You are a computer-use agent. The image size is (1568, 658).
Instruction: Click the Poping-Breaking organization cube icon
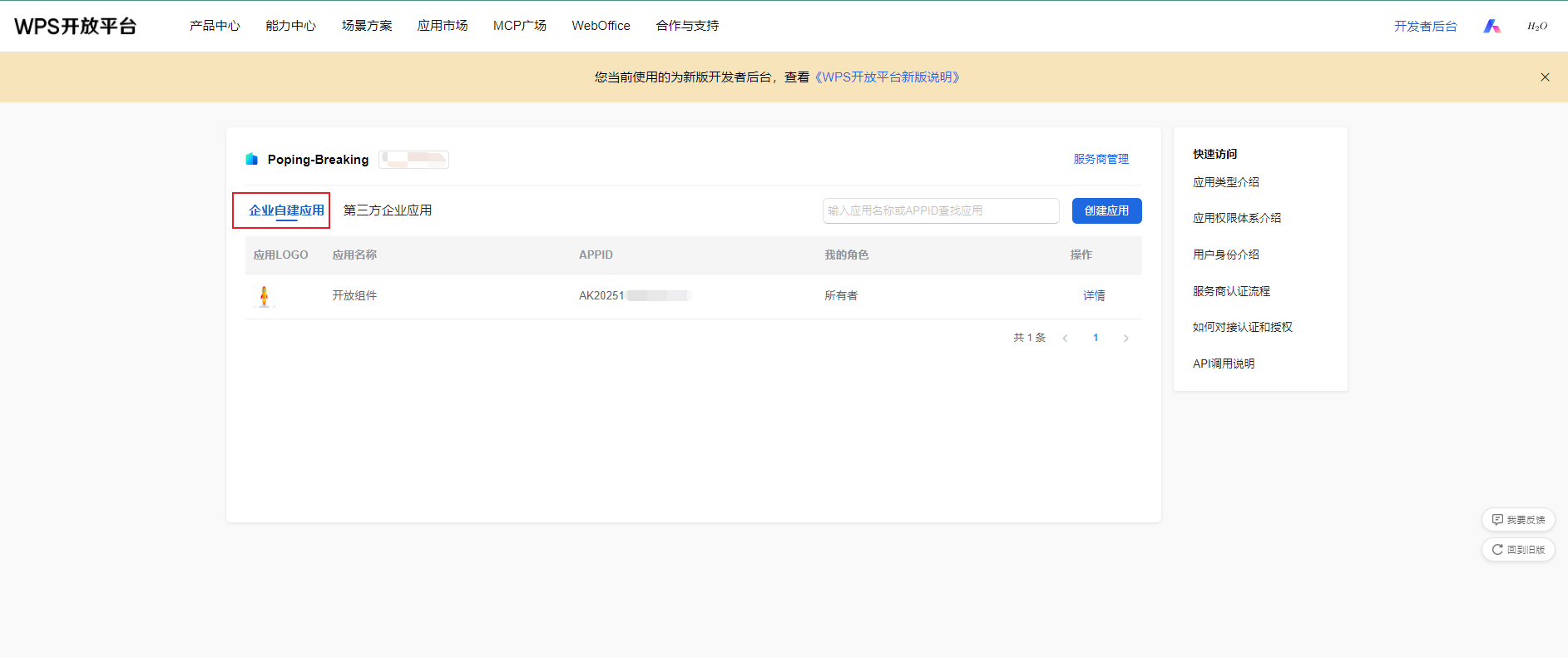(251, 159)
